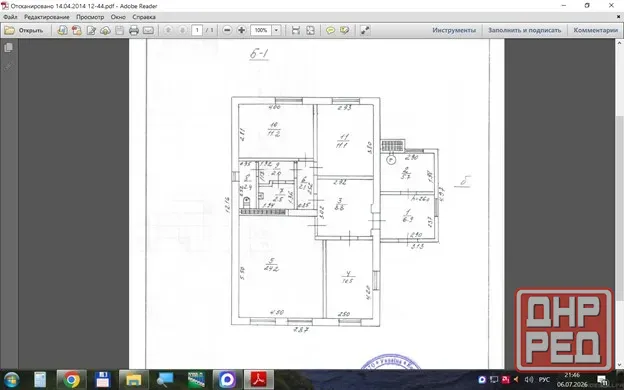Send file by email envelope icon
Viewport: 624px width, 390px height.
[x=148, y=30]
